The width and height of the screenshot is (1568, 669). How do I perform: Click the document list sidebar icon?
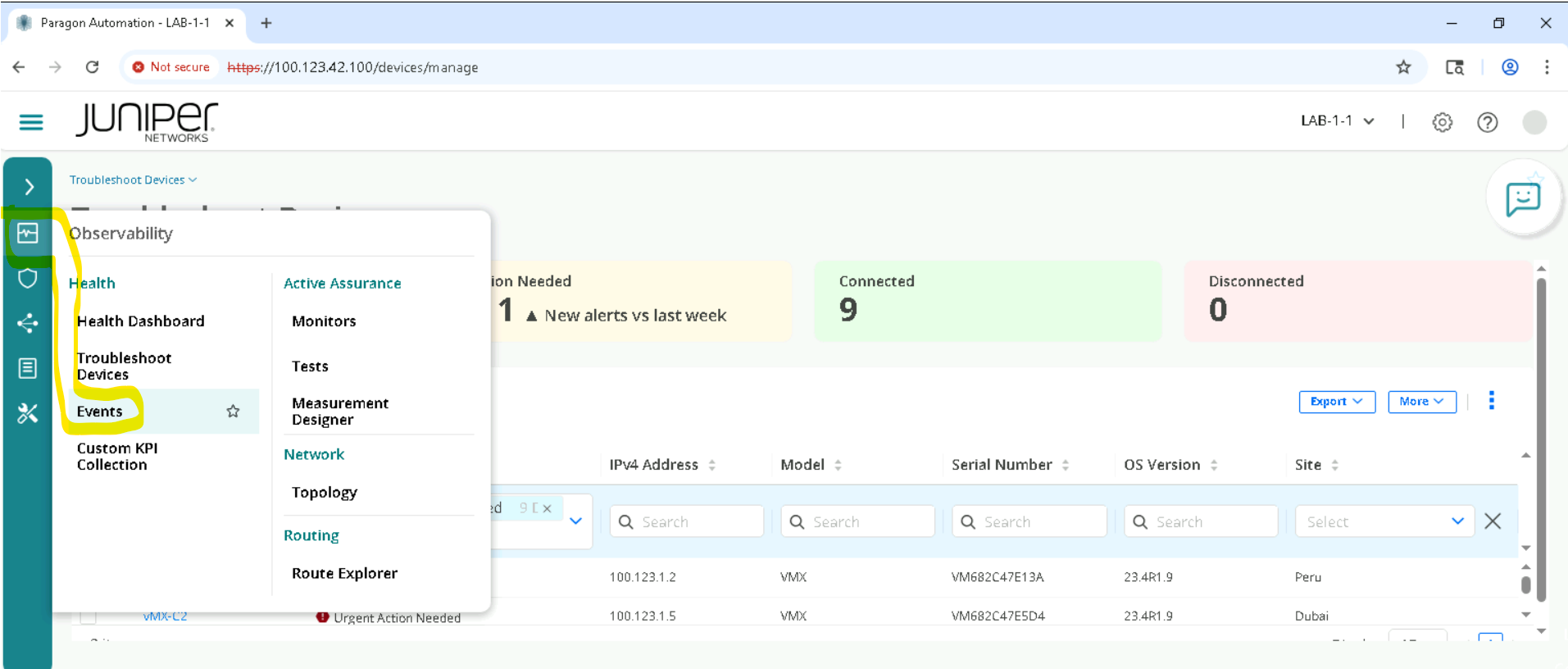click(28, 368)
